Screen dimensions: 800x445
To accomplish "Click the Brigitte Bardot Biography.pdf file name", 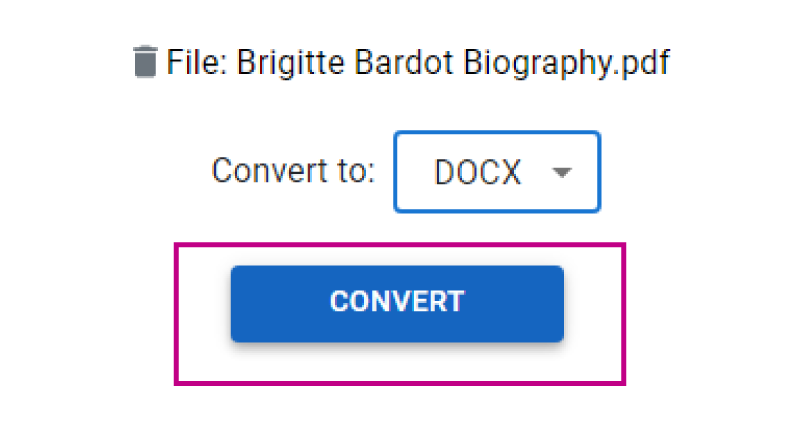I will pos(453,62).
